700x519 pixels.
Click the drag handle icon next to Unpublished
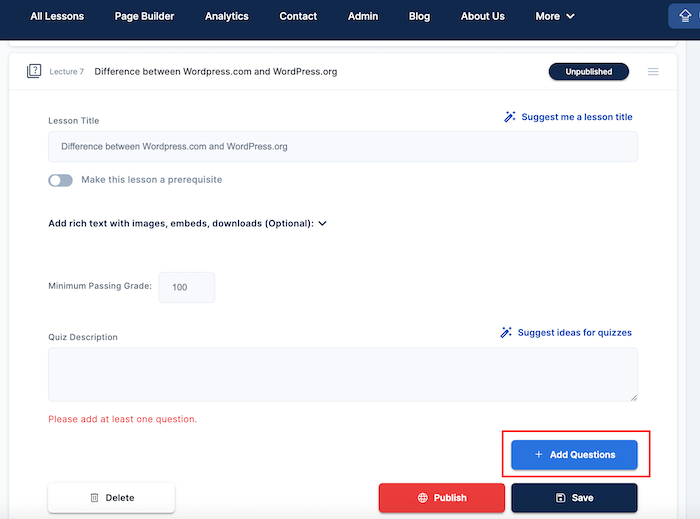(653, 71)
